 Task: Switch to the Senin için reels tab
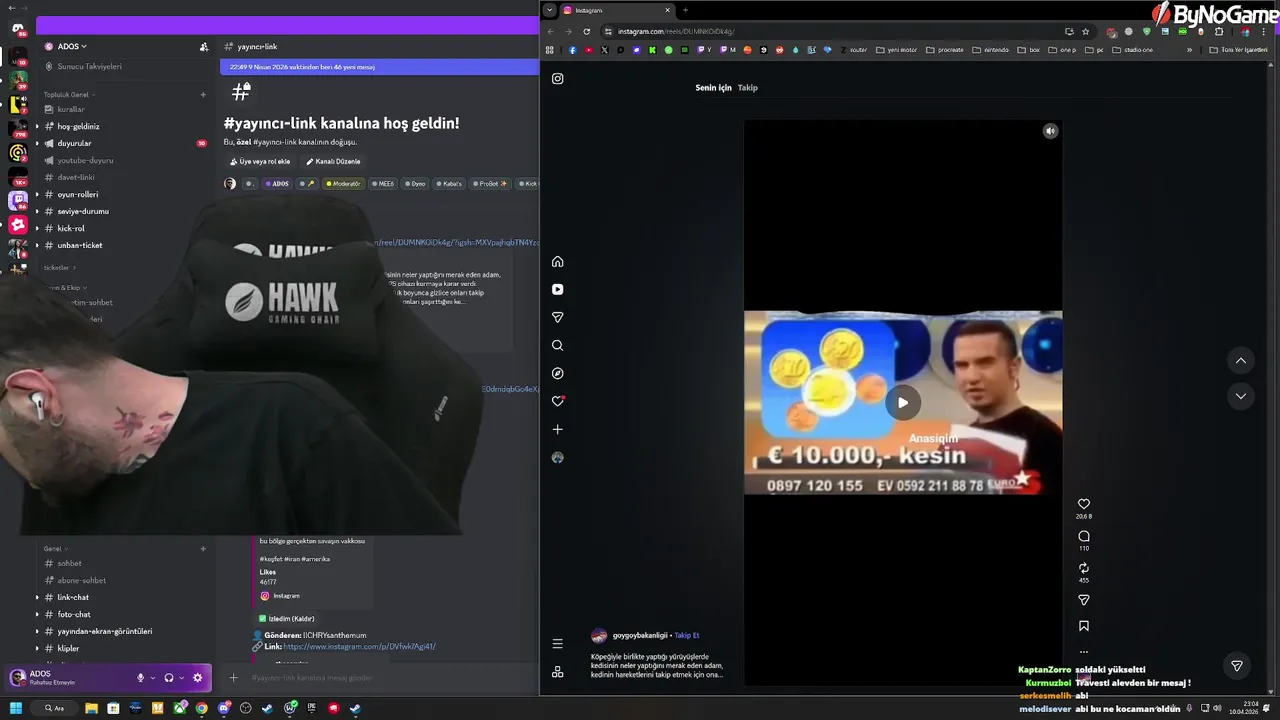pos(713,88)
